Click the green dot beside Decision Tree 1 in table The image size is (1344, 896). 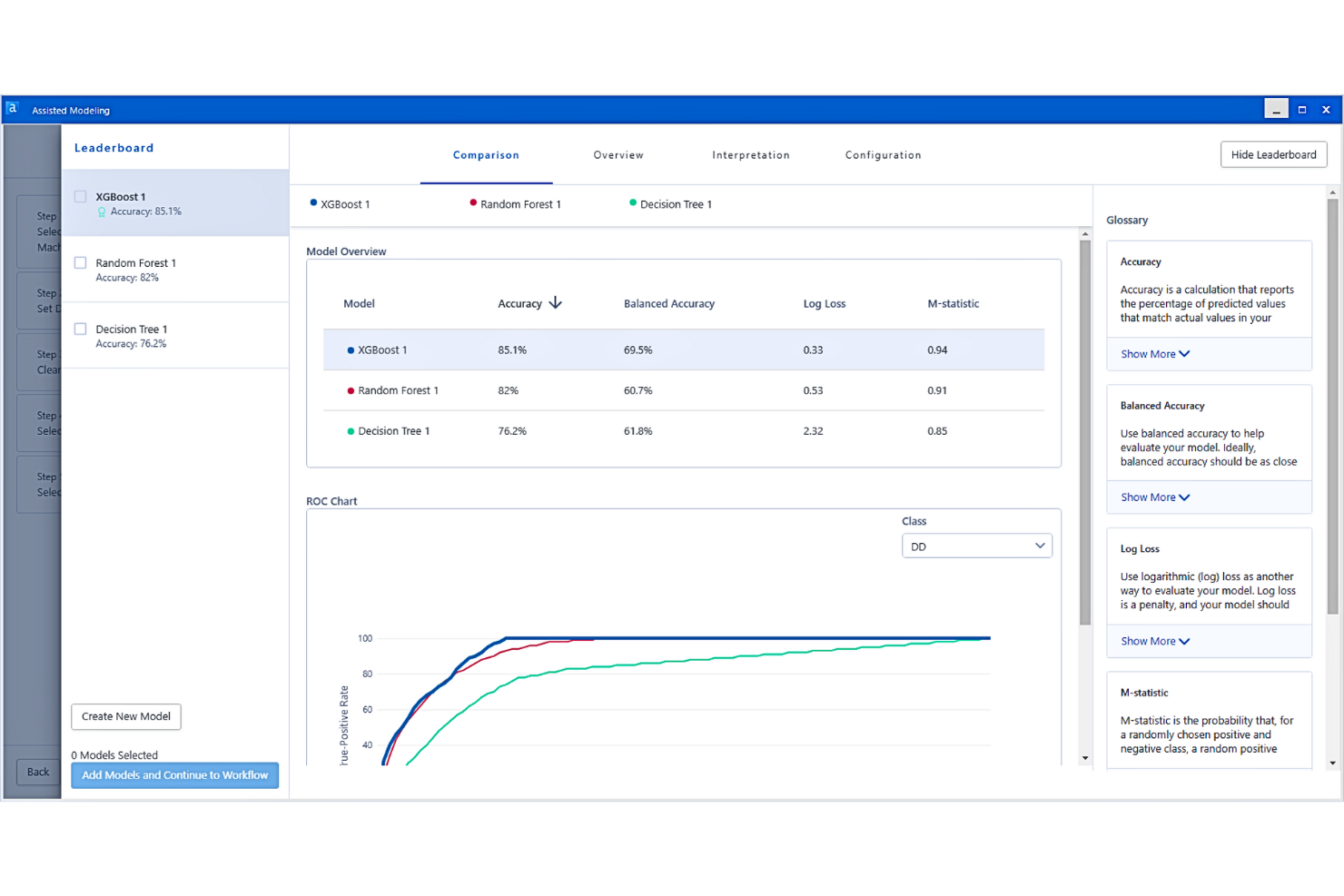350,431
